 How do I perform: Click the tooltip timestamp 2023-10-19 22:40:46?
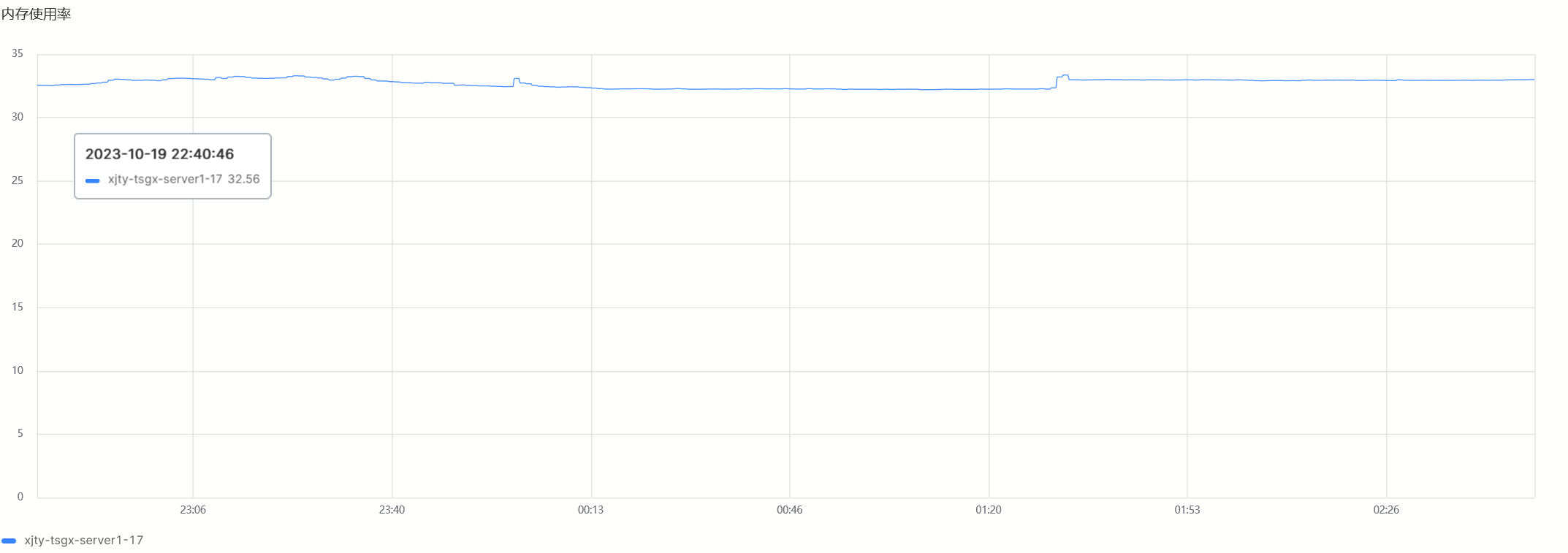[x=159, y=154]
